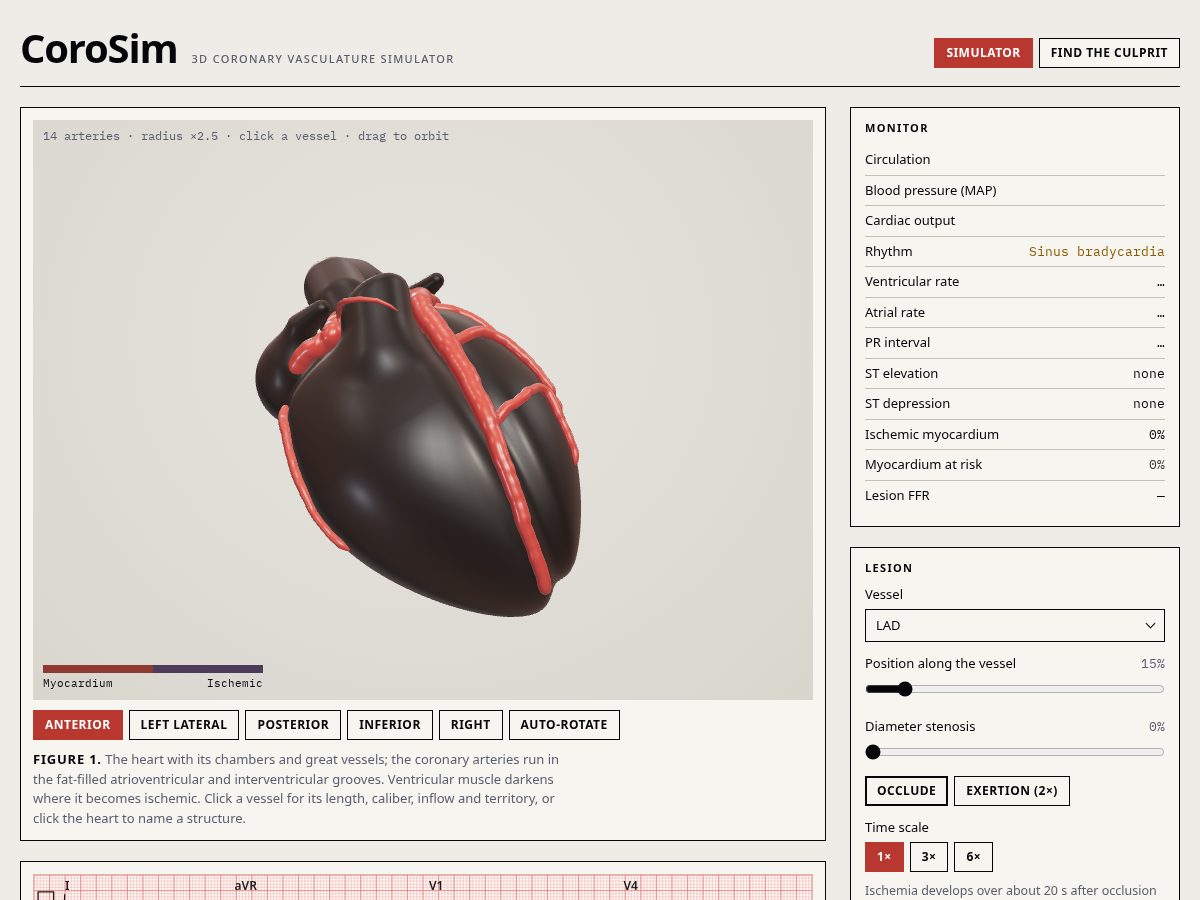Set time scale to 6×

click(973, 857)
